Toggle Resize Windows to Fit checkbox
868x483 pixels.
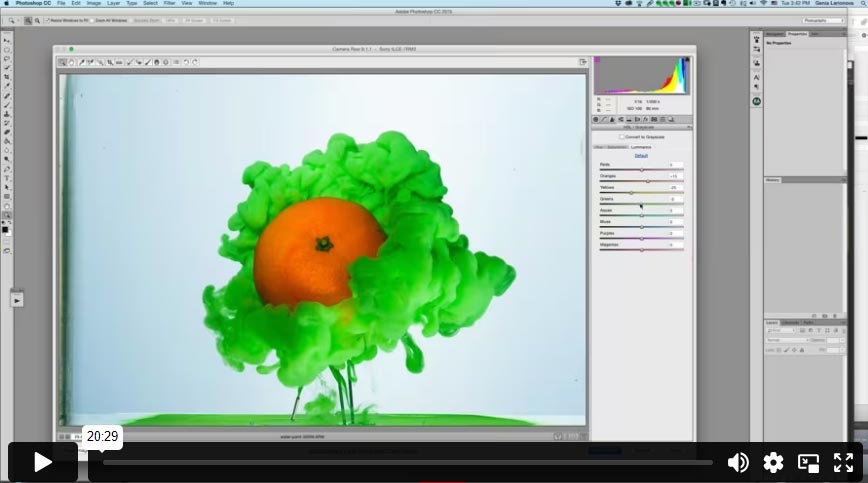pyautogui.click(x=47, y=20)
